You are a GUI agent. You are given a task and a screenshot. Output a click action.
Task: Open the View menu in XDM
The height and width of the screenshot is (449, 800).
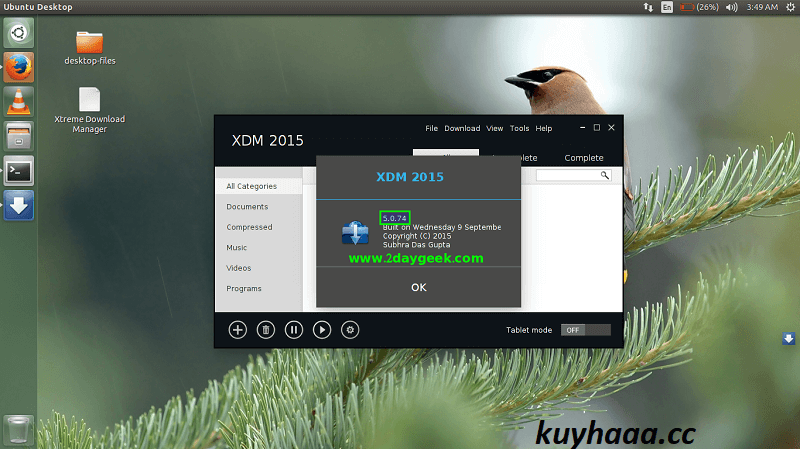click(494, 128)
